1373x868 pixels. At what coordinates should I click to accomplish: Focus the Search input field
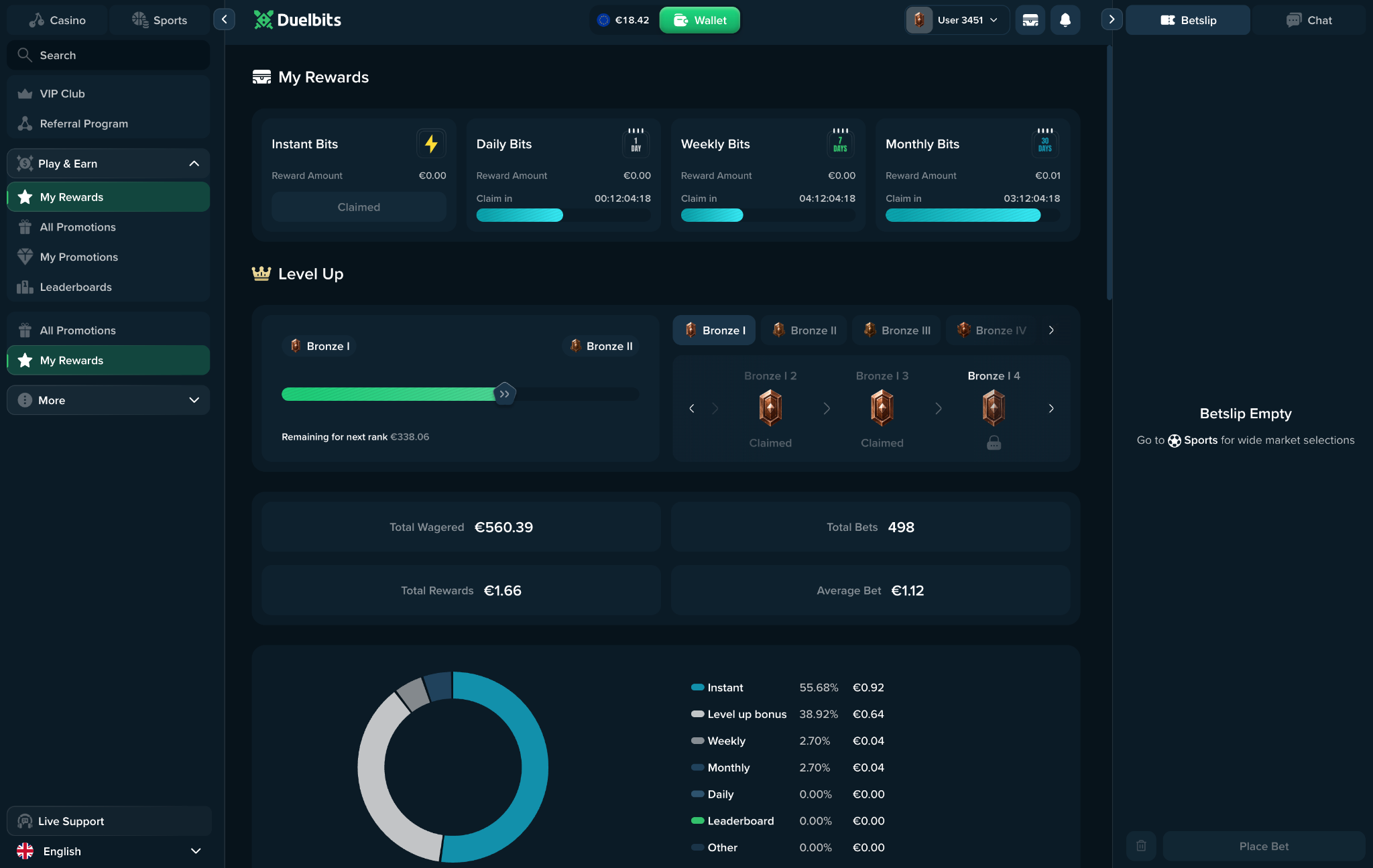[x=109, y=55]
